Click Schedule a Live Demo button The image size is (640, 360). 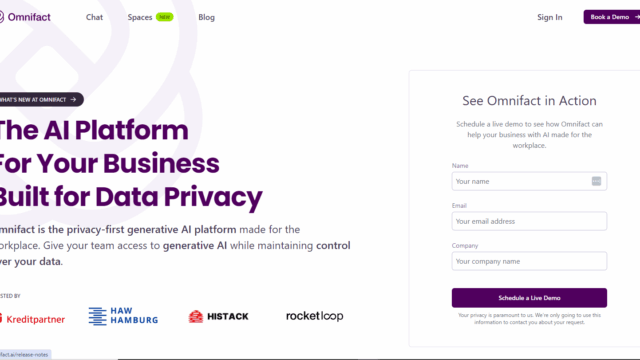[x=529, y=298]
